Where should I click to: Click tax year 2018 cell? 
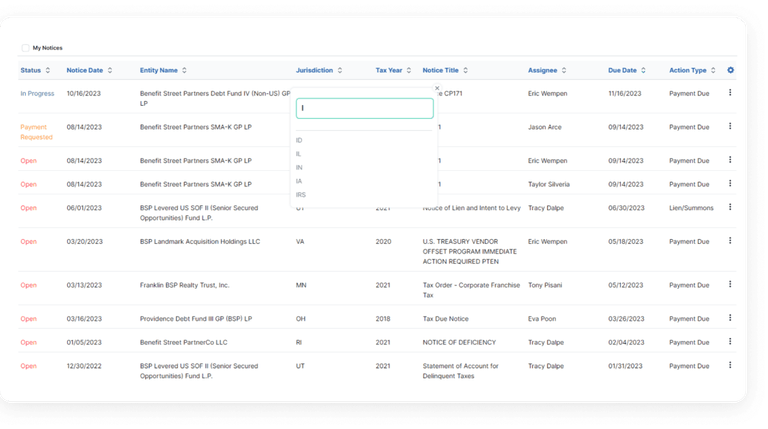pyautogui.click(x=383, y=319)
